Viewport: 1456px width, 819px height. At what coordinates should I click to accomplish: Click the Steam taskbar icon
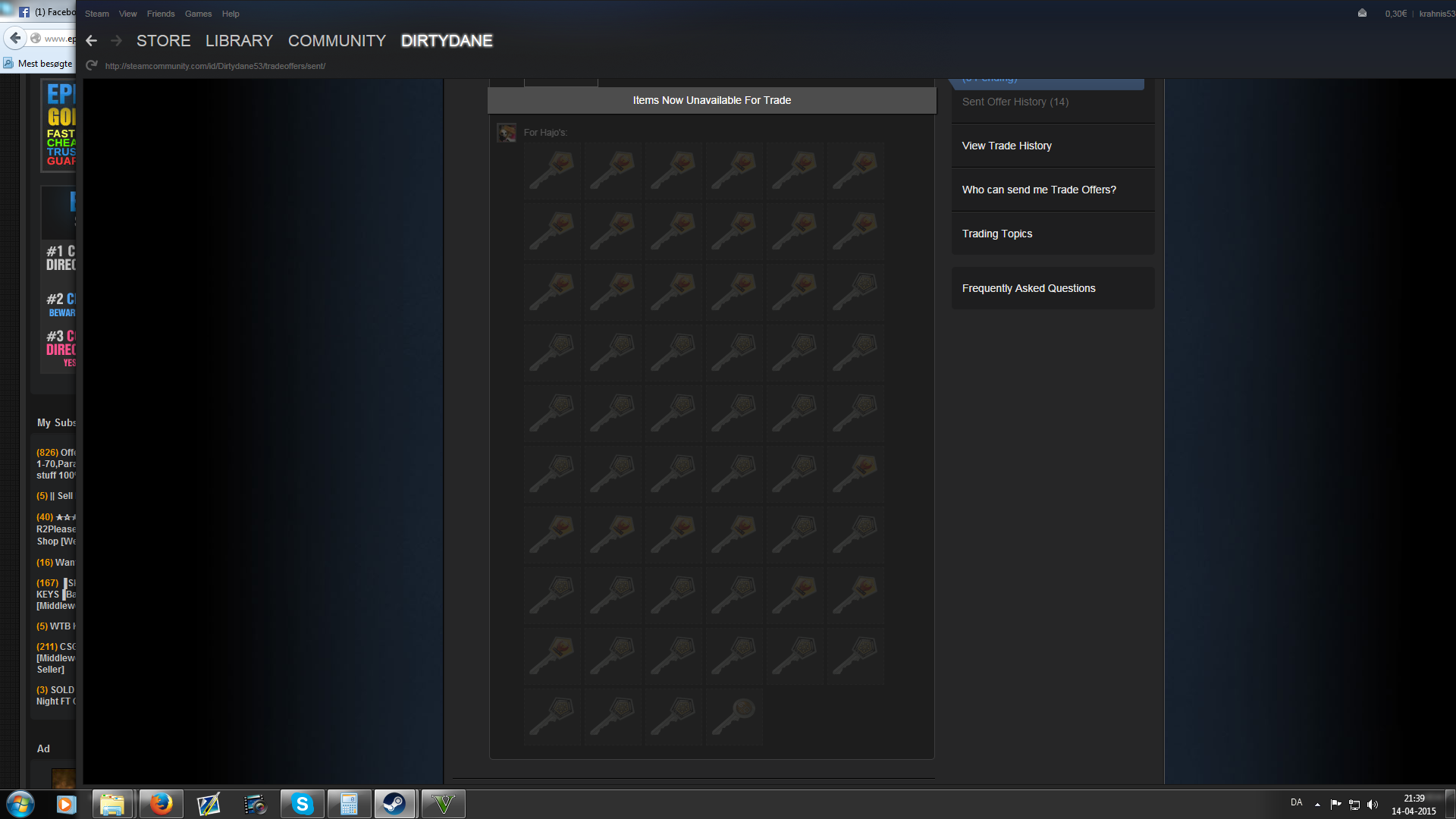(x=394, y=804)
